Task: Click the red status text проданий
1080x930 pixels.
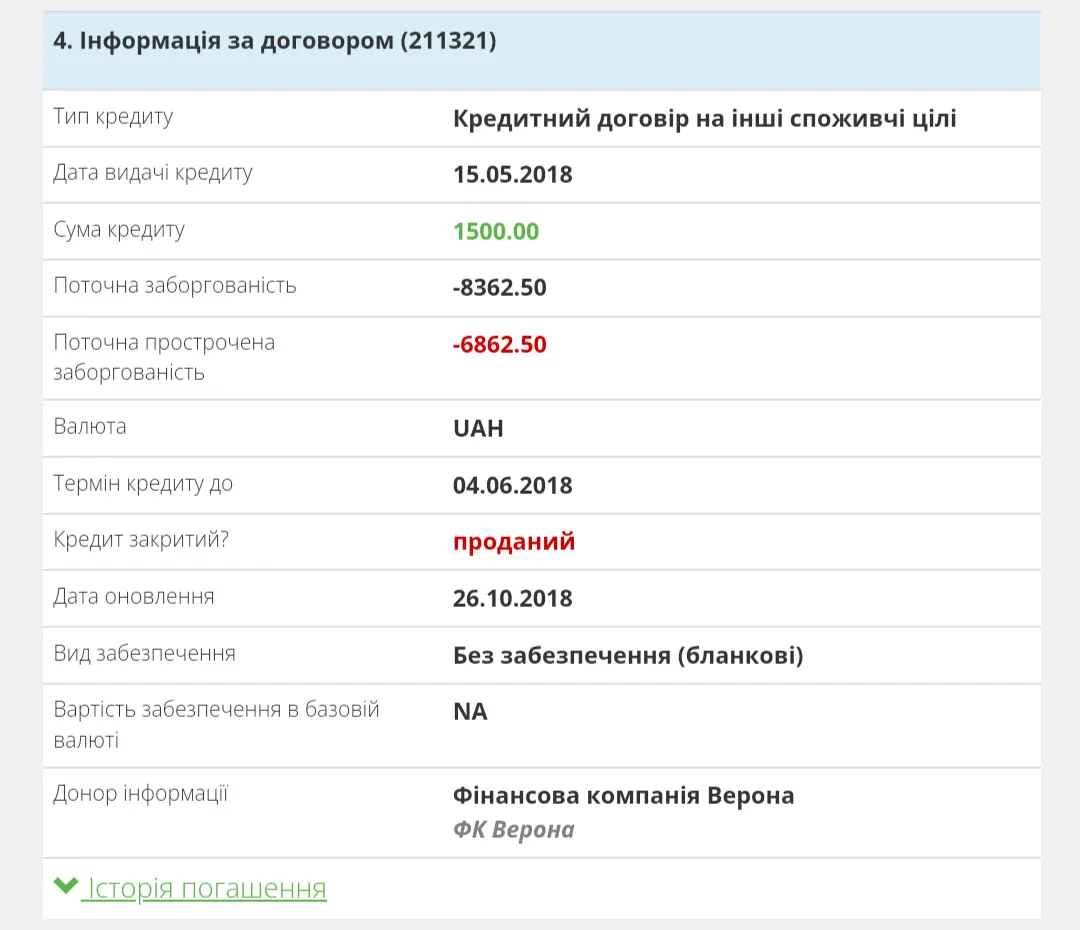Action: (514, 542)
